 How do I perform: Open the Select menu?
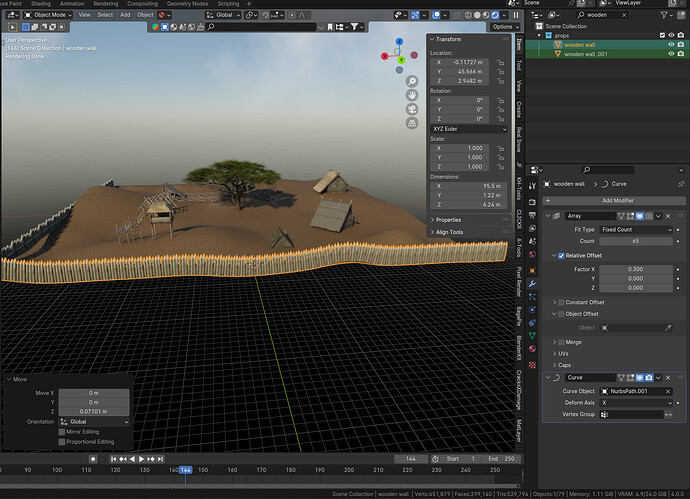pyautogui.click(x=105, y=15)
